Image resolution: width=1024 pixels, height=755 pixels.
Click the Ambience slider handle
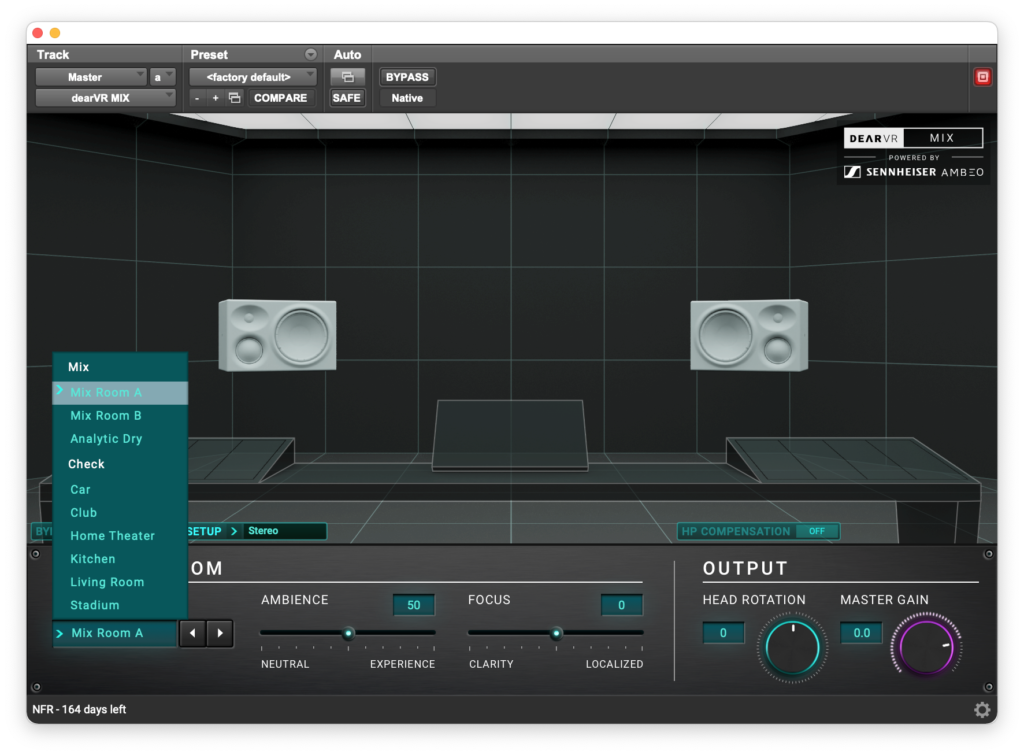pyautogui.click(x=349, y=633)
